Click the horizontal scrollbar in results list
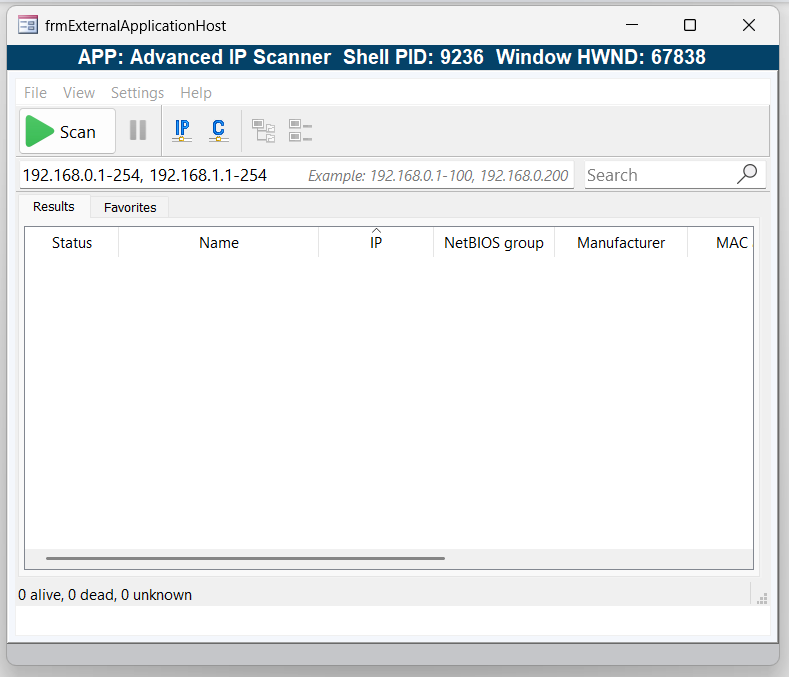Viewport: 789px width, 677px height. pyautogui.click(x=245, y=558)
